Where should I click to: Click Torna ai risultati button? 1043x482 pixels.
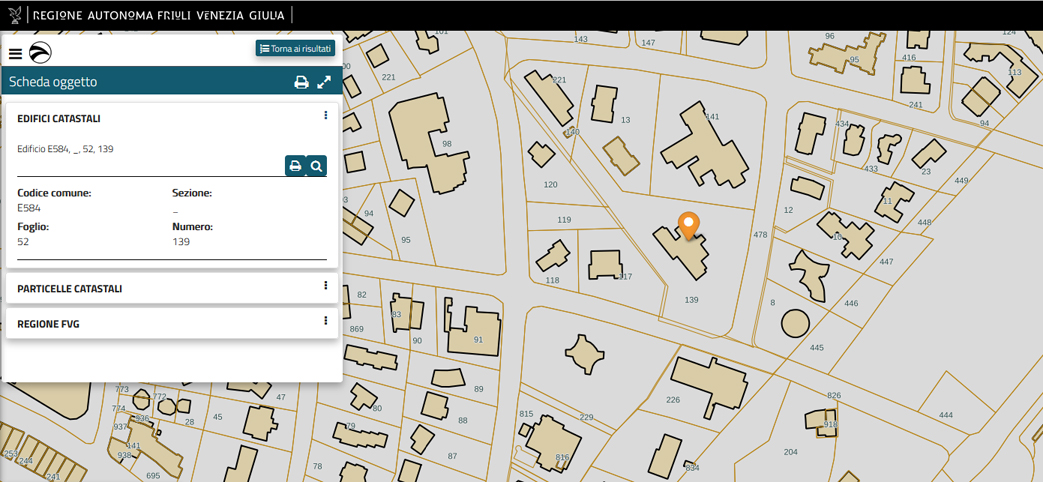(x=295, y=48)
